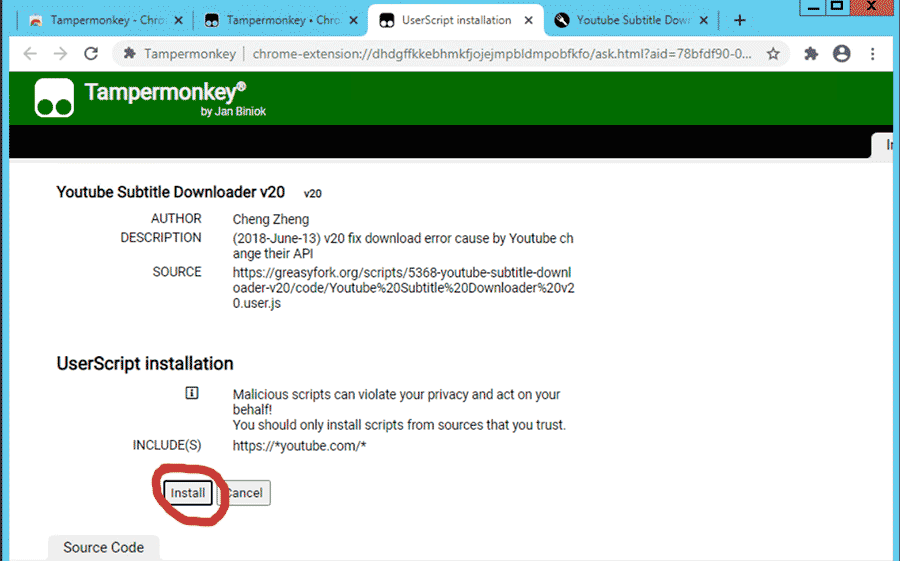
Task: Minimize the browser window
Action: coord(813,7)
